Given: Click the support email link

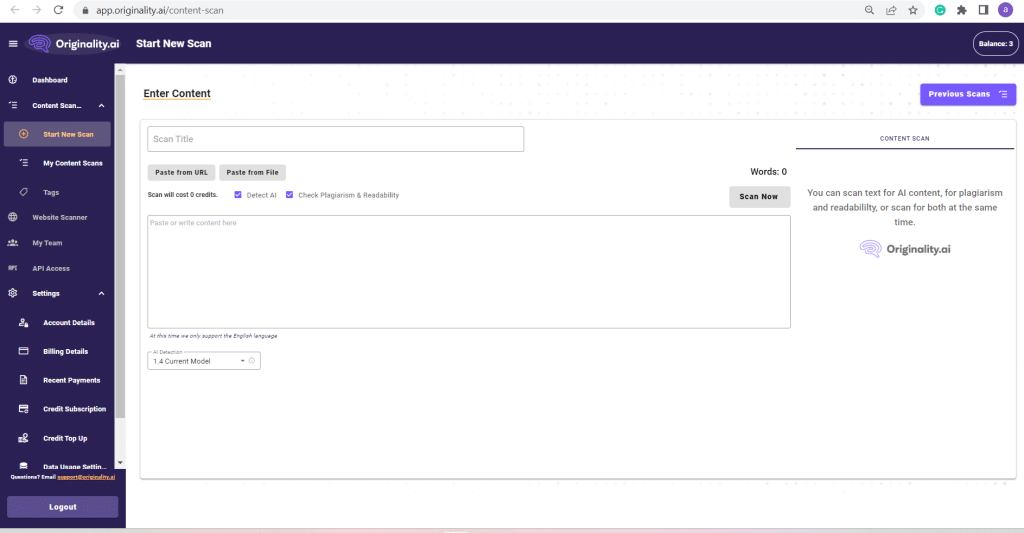Looking at the screenshot, I should (x=86, y=477).
